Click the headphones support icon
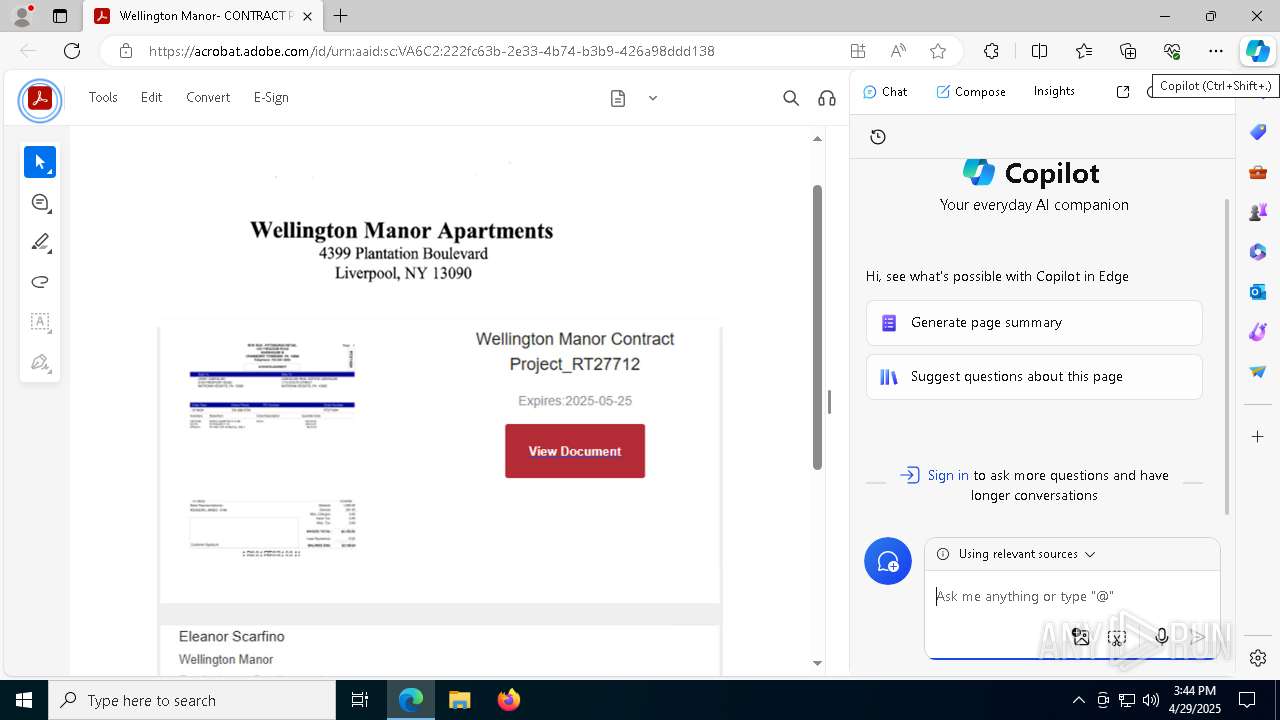1280x720 pixels. point(827,98)
